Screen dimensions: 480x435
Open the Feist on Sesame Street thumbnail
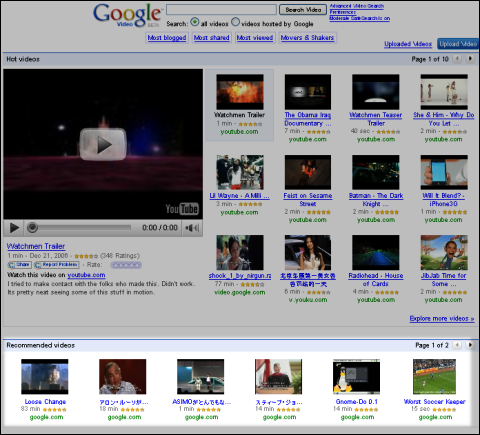point(308,172)
